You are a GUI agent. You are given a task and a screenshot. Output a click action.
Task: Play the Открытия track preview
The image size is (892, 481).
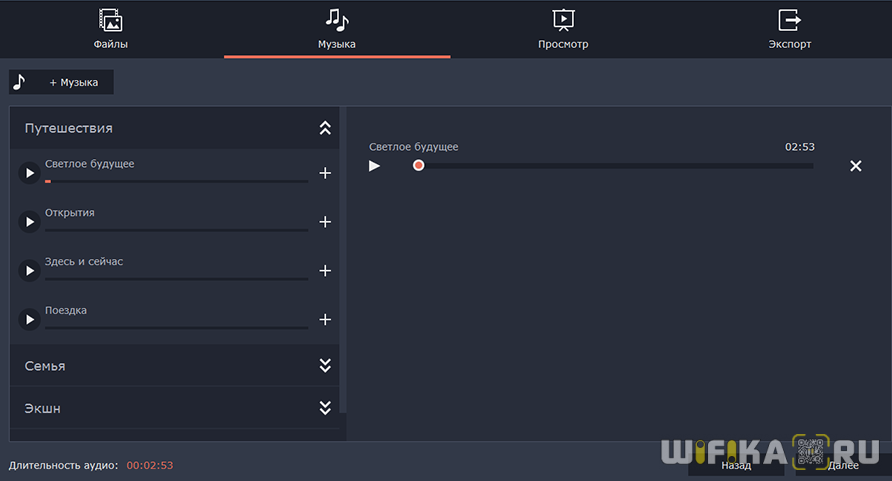coord(30,222)
